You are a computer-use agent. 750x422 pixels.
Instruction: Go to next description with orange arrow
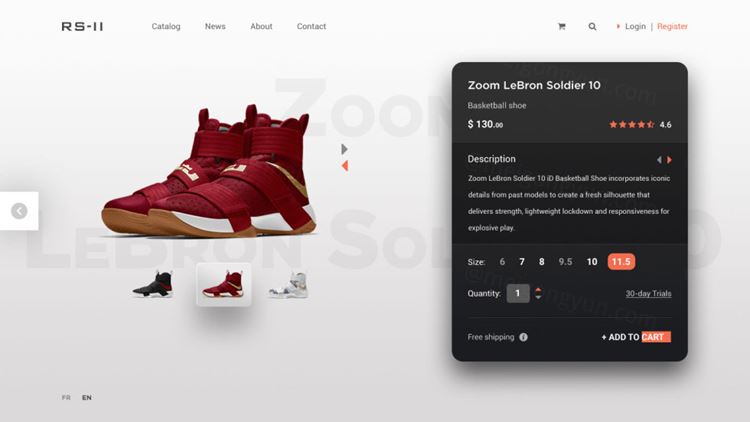[x=669, y=160]
